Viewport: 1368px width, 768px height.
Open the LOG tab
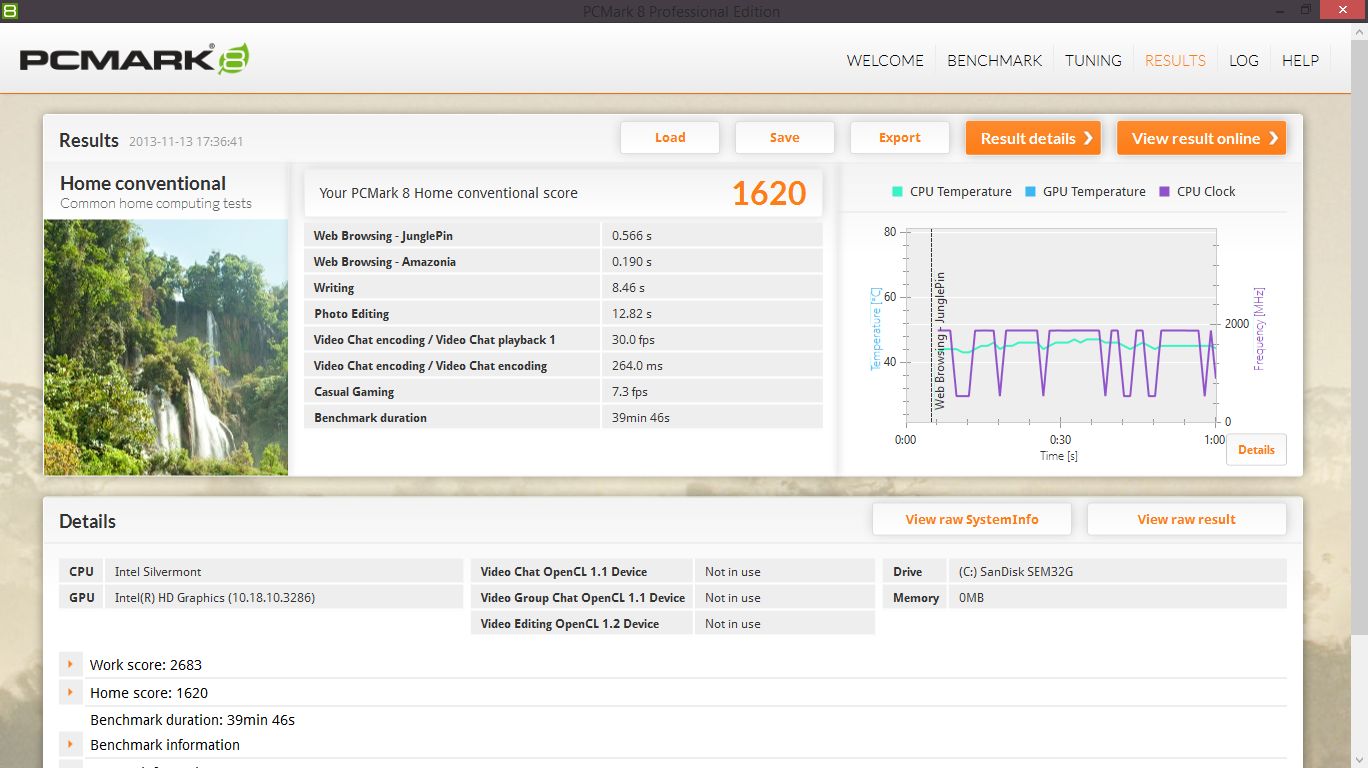click(1244, 60)
